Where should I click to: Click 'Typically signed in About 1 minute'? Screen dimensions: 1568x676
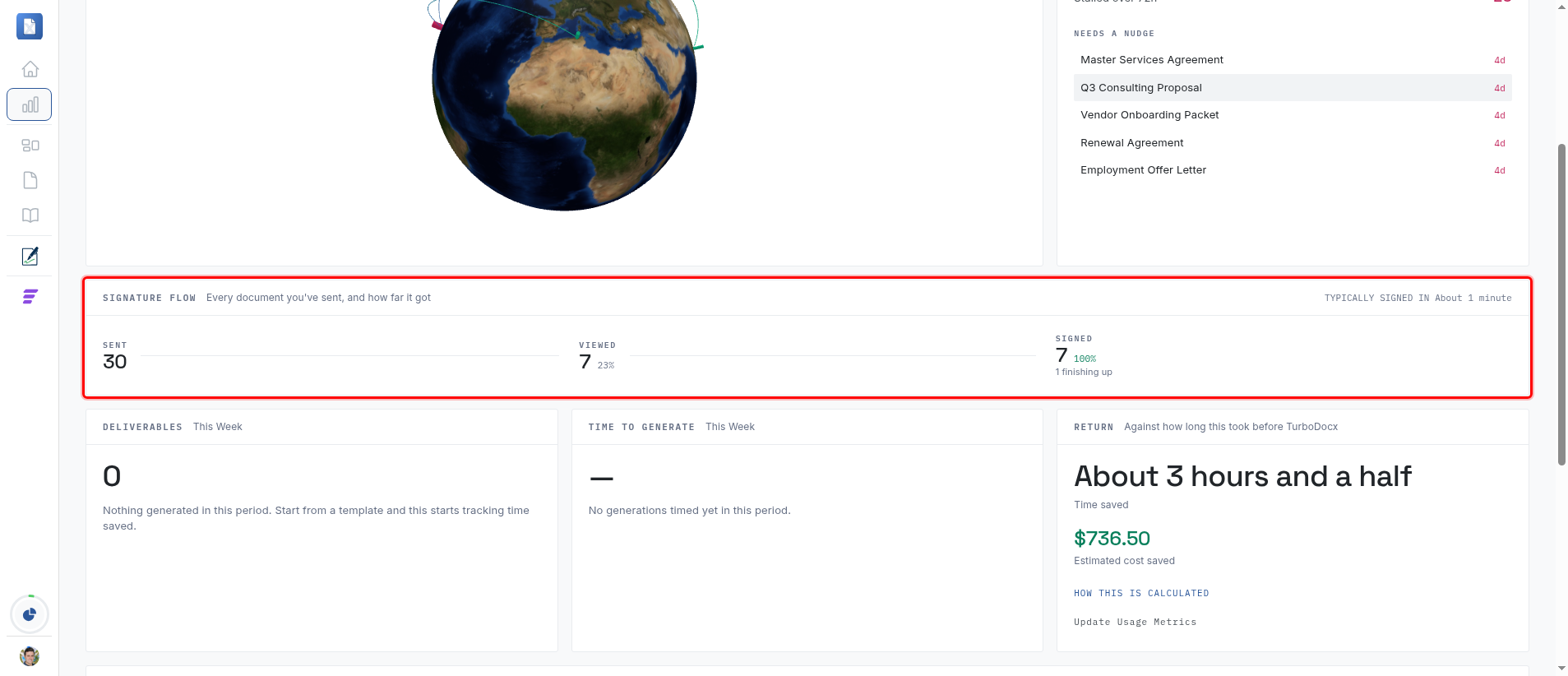coord(1418,298)
